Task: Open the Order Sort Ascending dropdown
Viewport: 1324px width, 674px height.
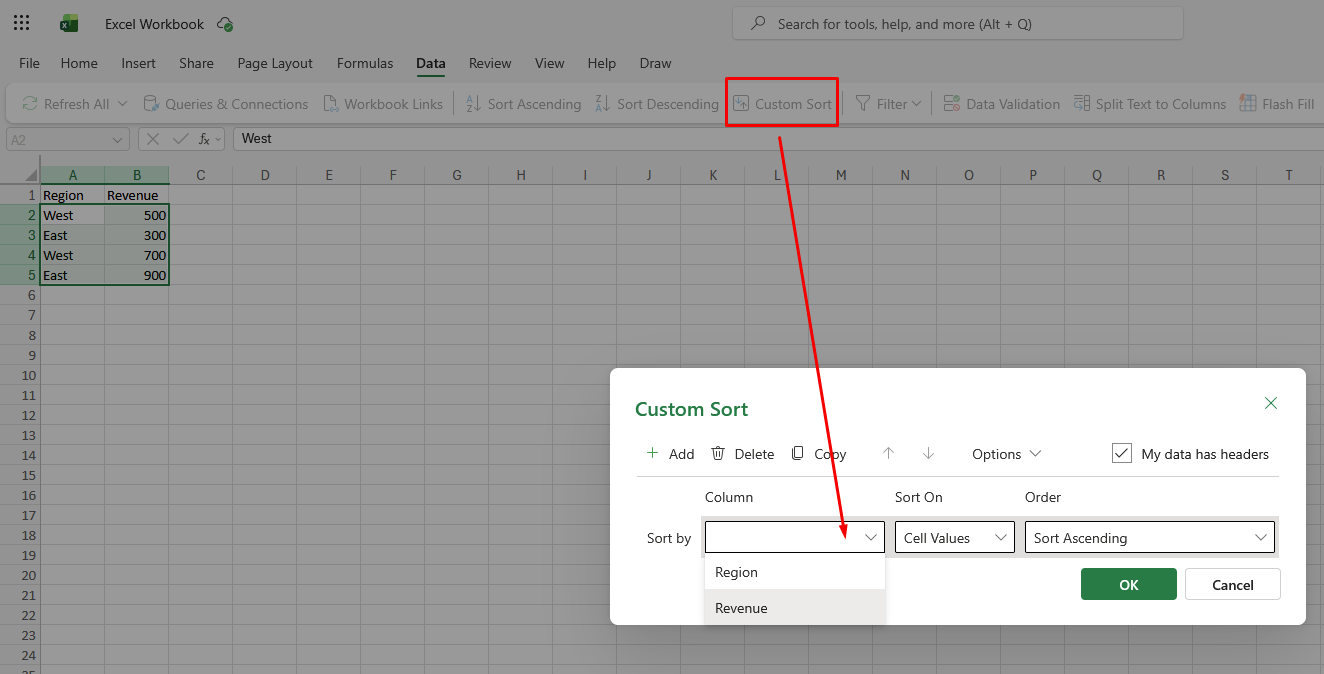Action: [x=1150, y=537]
